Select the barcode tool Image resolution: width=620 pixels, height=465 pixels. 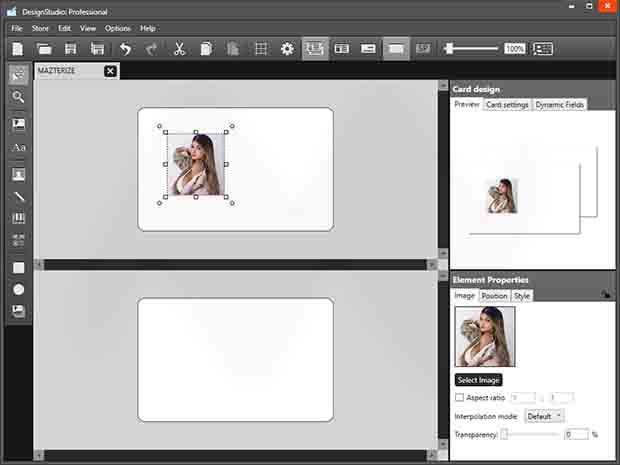[x=18, y=218]
